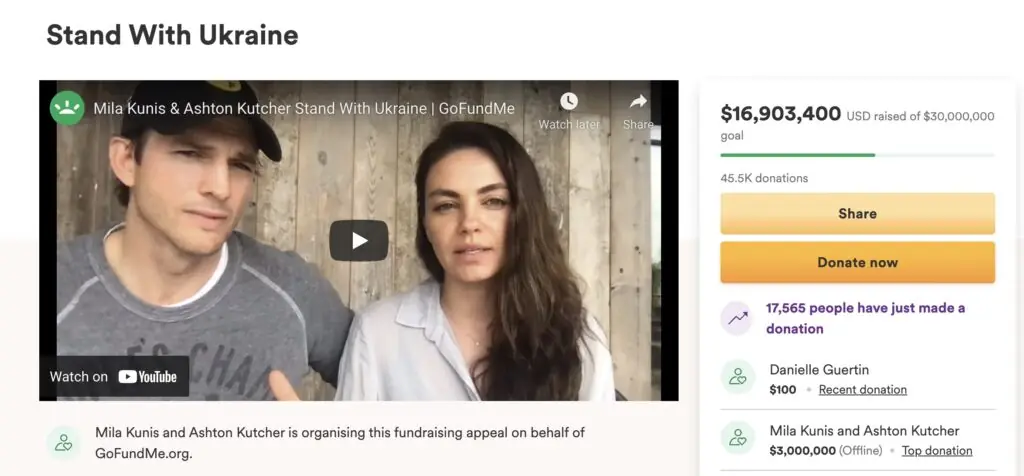Click the trending arrow donation icon
The height and width of the screenshot is (476, 1024).
click(x=736, y=318)
